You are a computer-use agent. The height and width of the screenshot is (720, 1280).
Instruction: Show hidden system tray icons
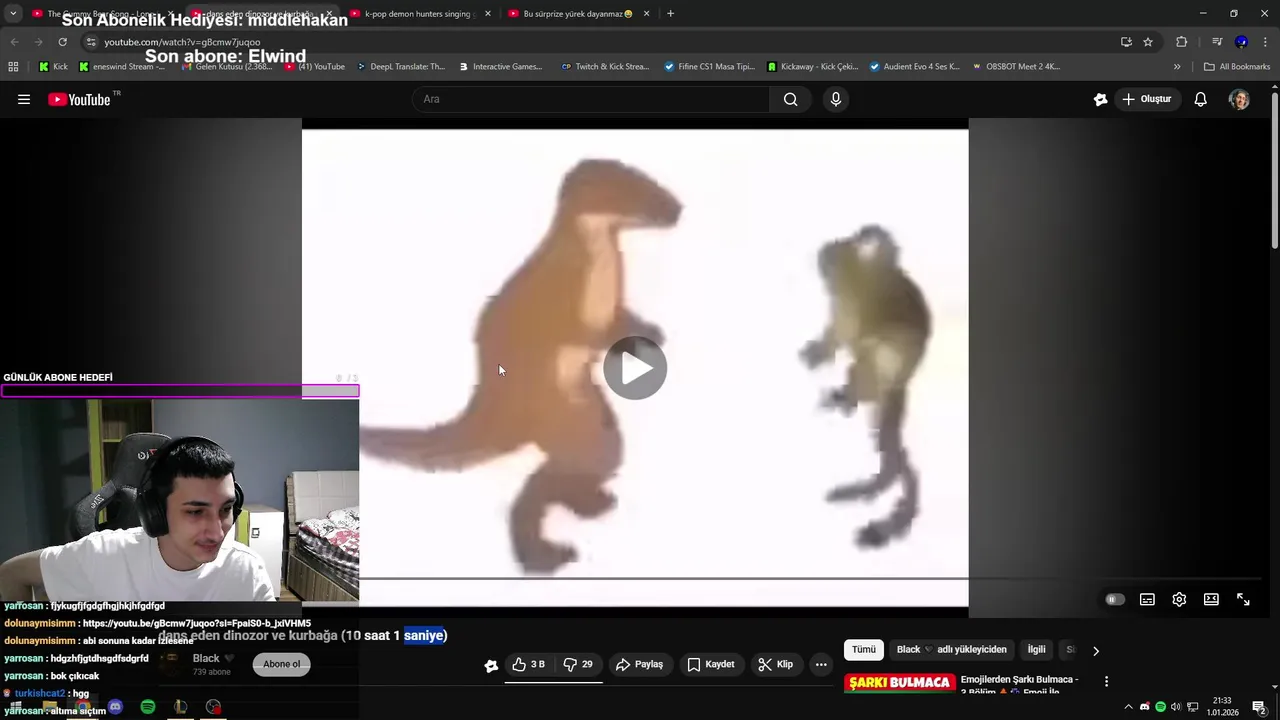[x=1128, y=707]
